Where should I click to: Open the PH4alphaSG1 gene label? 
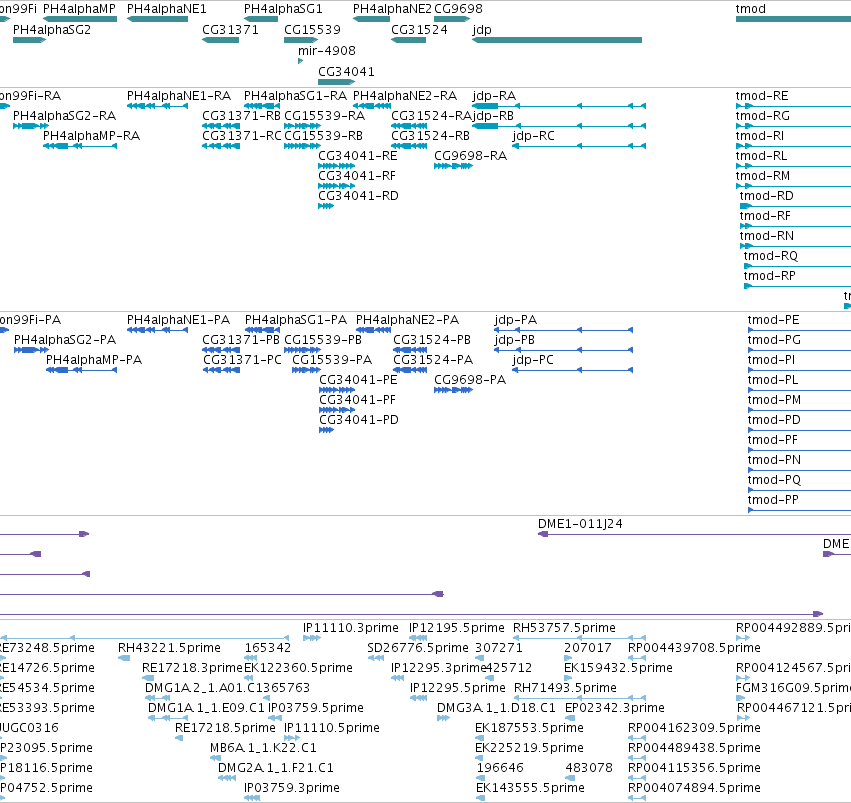(x=283, y=9)
